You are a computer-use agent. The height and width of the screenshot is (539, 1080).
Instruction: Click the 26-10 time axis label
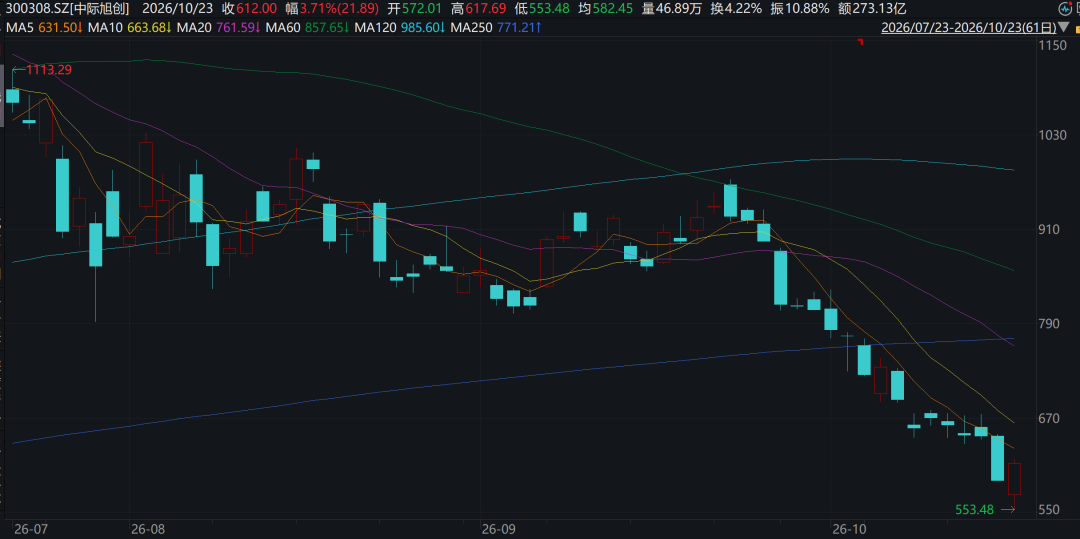pos(847,529)
